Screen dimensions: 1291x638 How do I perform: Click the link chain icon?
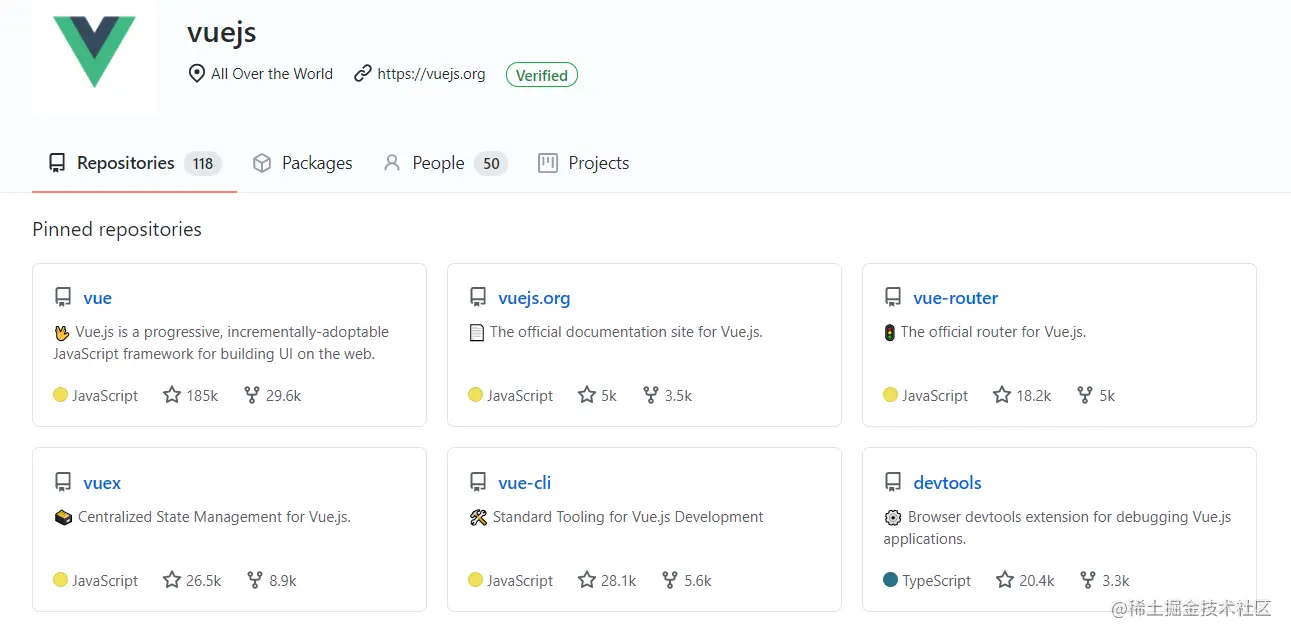(363, 74)
